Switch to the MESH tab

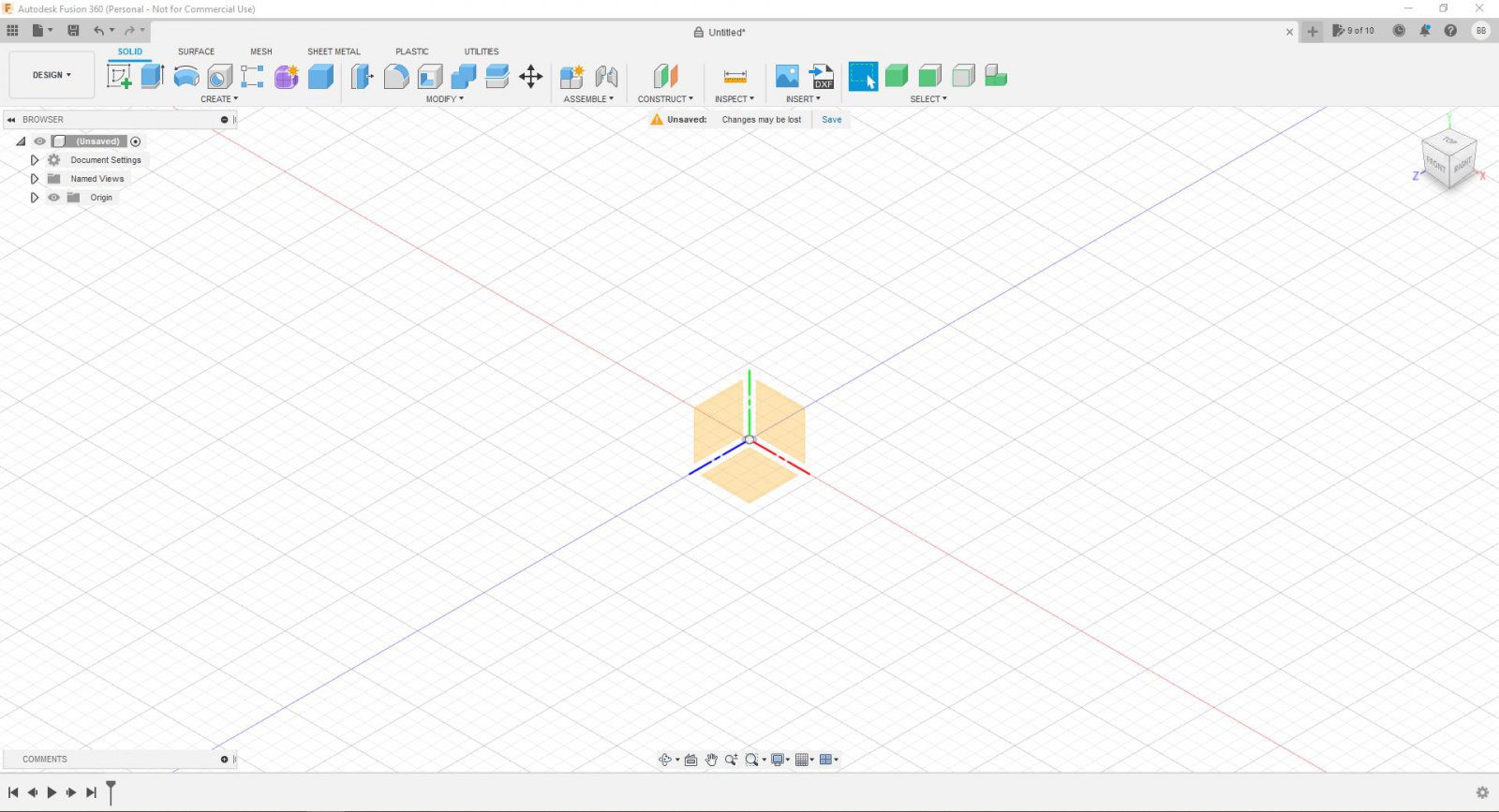pos(261,52)
